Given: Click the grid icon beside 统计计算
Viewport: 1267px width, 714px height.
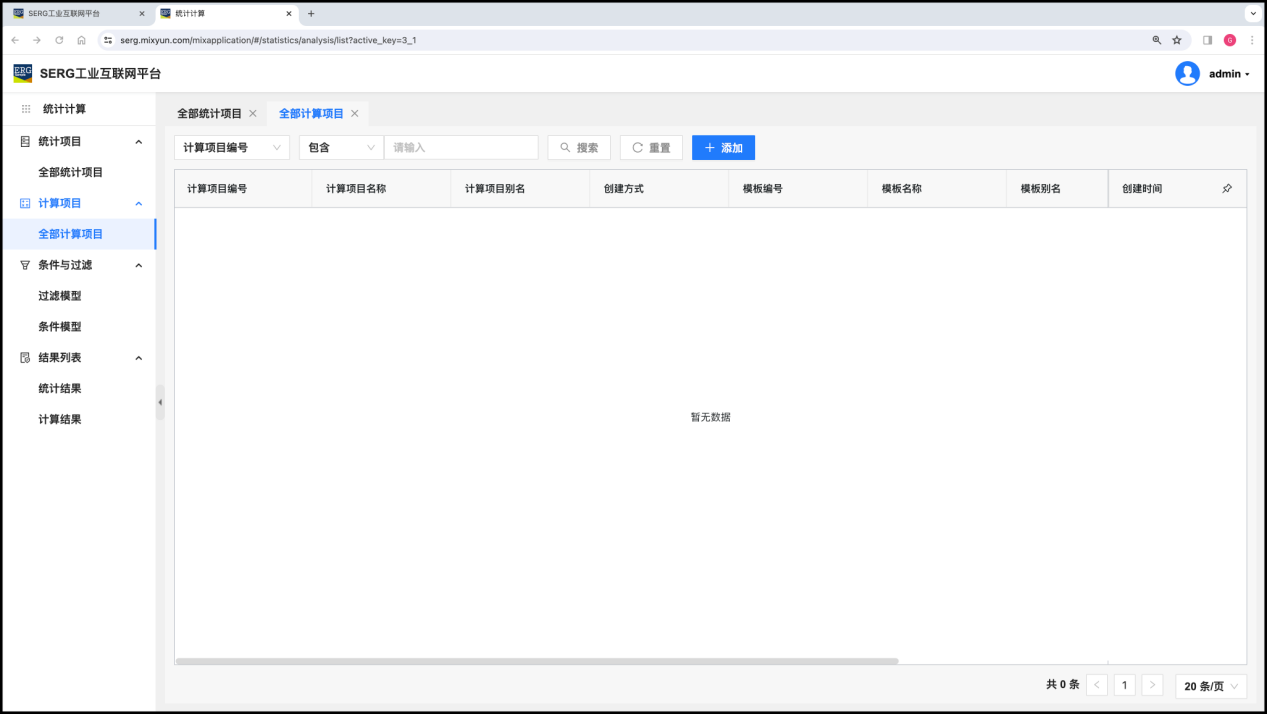Looking at the screenshot, I should [x=26, y=109].
